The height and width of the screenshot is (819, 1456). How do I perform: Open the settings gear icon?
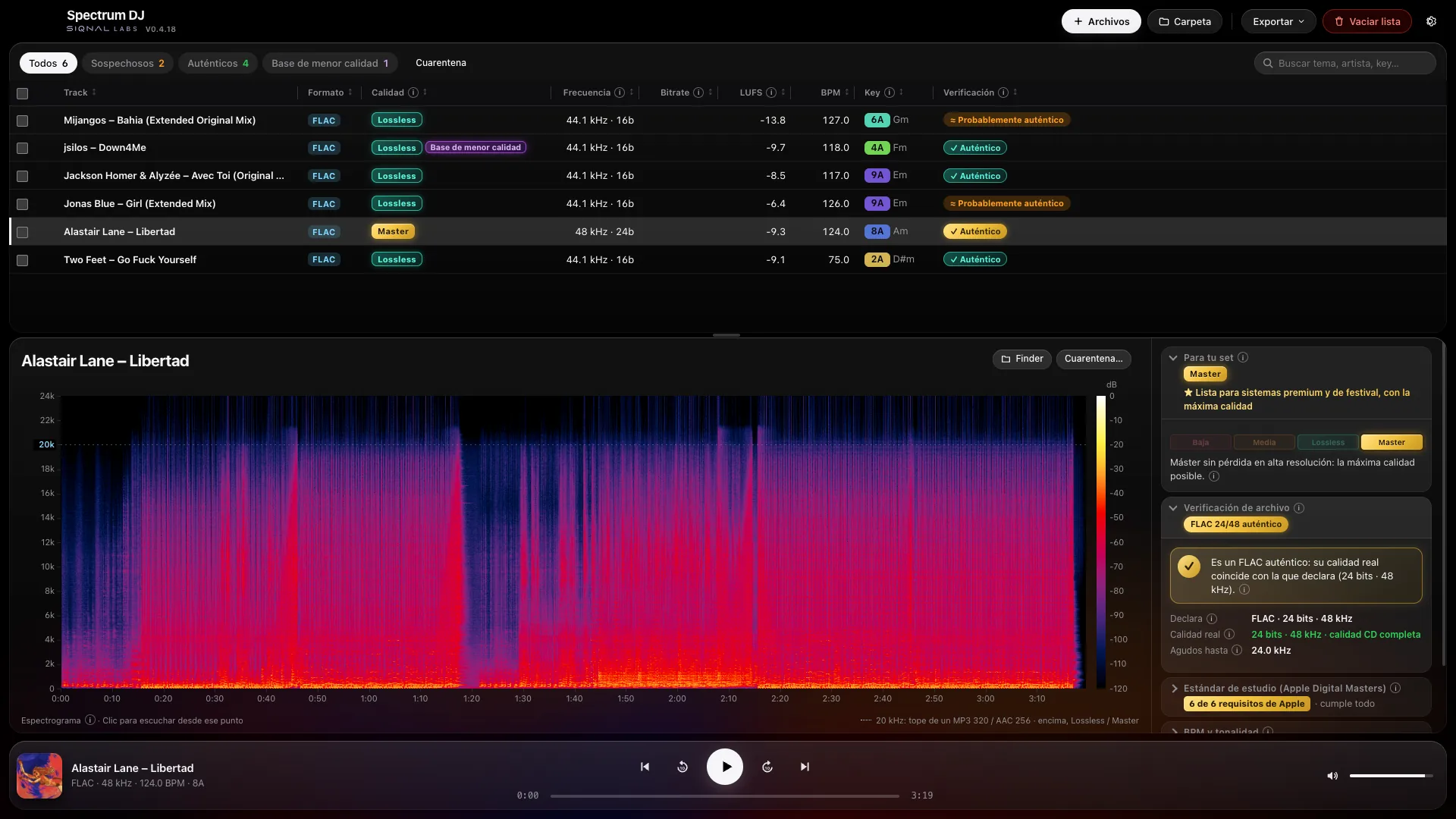1431,21
